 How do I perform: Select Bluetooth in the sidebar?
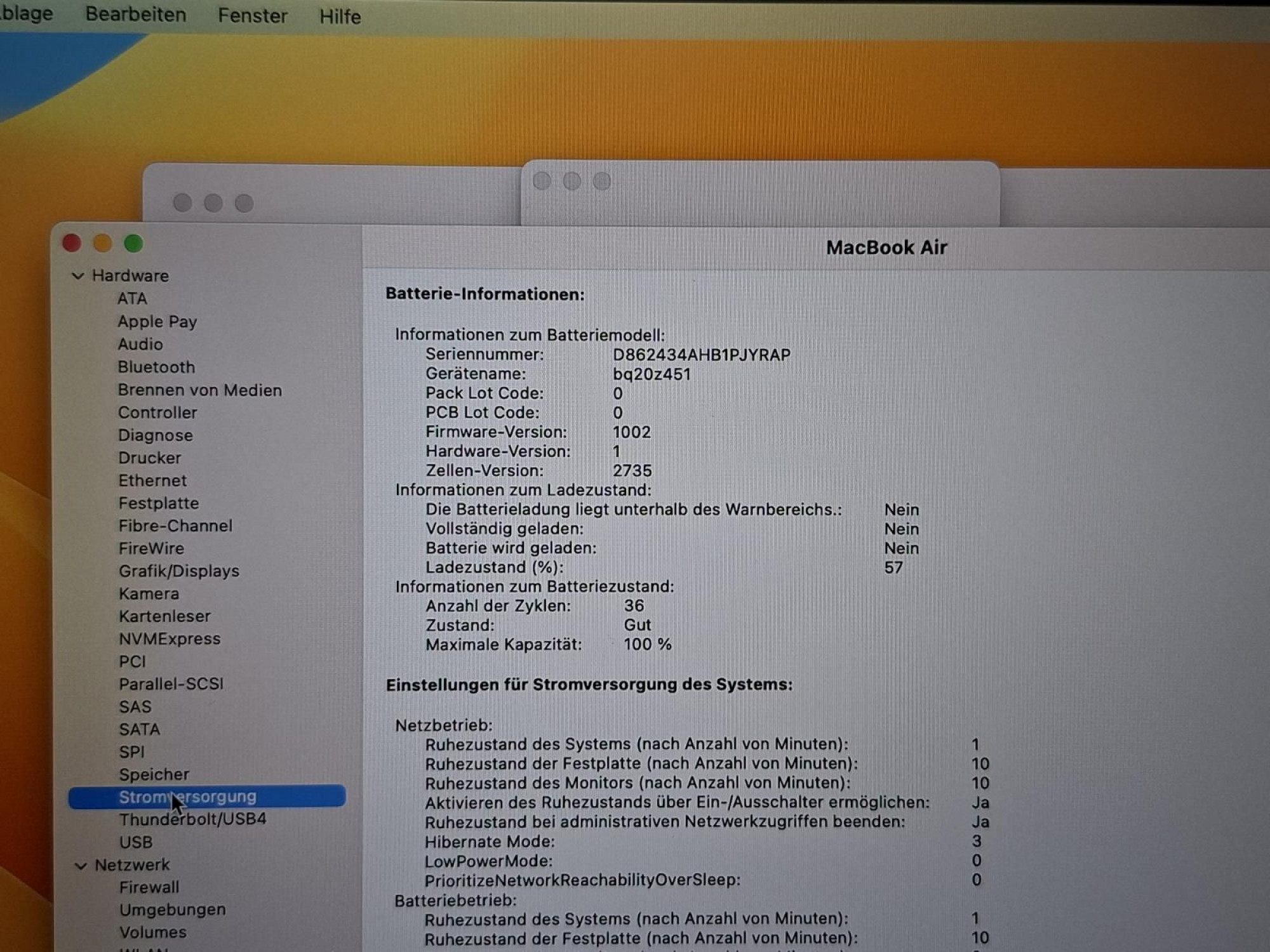(x=156, y=367)
